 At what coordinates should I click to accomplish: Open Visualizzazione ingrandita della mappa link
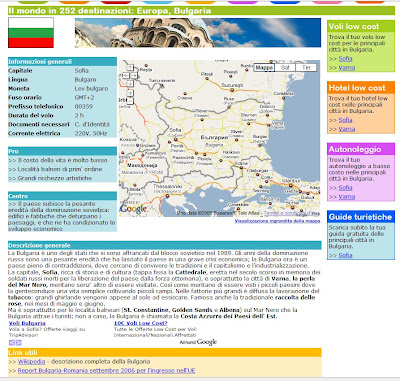click(277, 221)
